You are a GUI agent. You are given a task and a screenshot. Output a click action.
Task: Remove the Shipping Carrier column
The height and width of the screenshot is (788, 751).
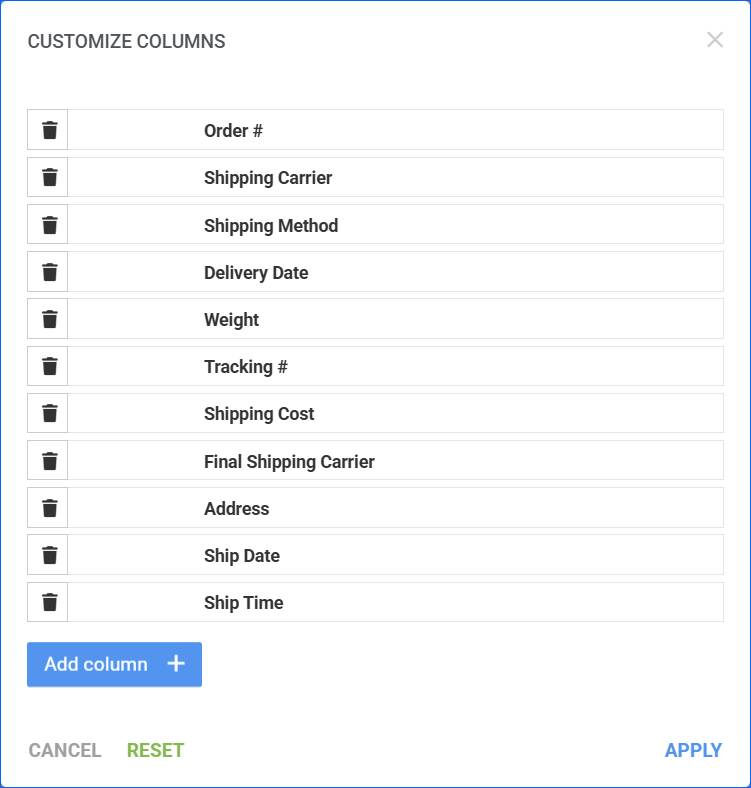click(x=49, y=178)
